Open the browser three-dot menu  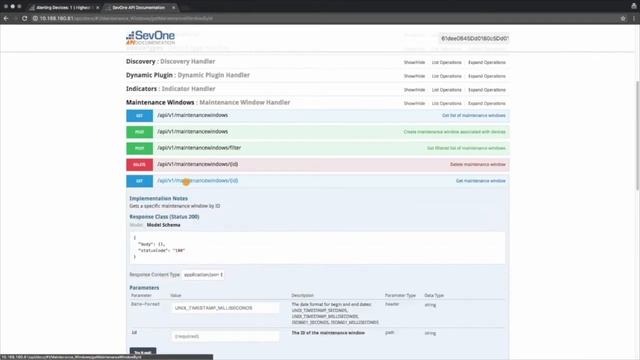click(x=634, y=18)
